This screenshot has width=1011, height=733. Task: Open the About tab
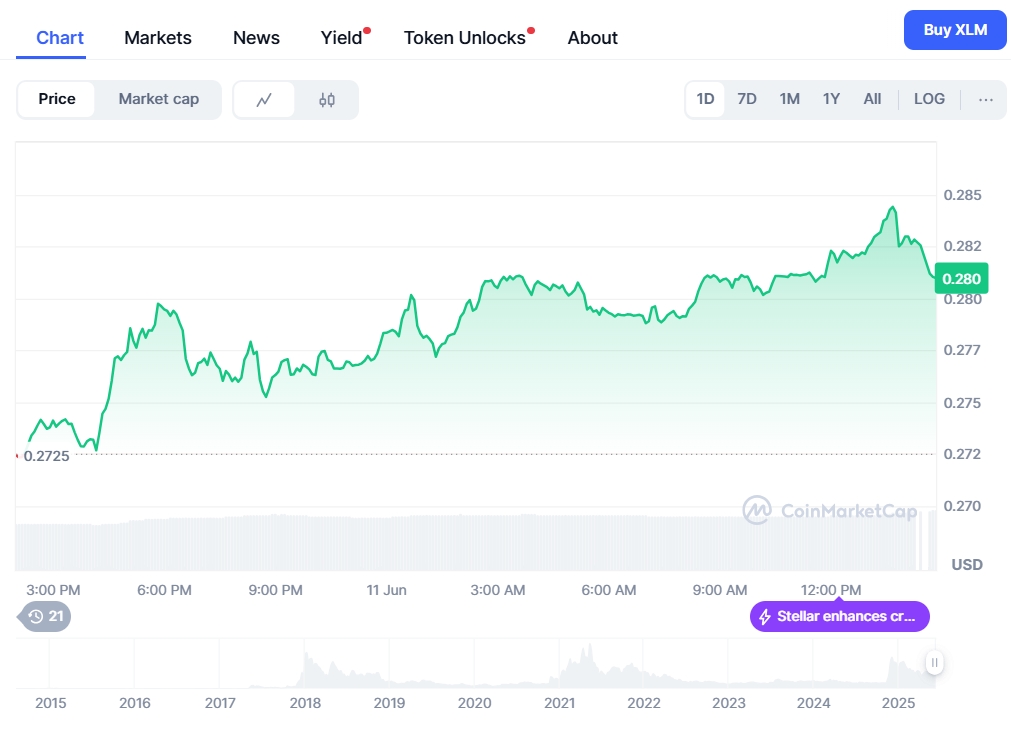point(593,38)
